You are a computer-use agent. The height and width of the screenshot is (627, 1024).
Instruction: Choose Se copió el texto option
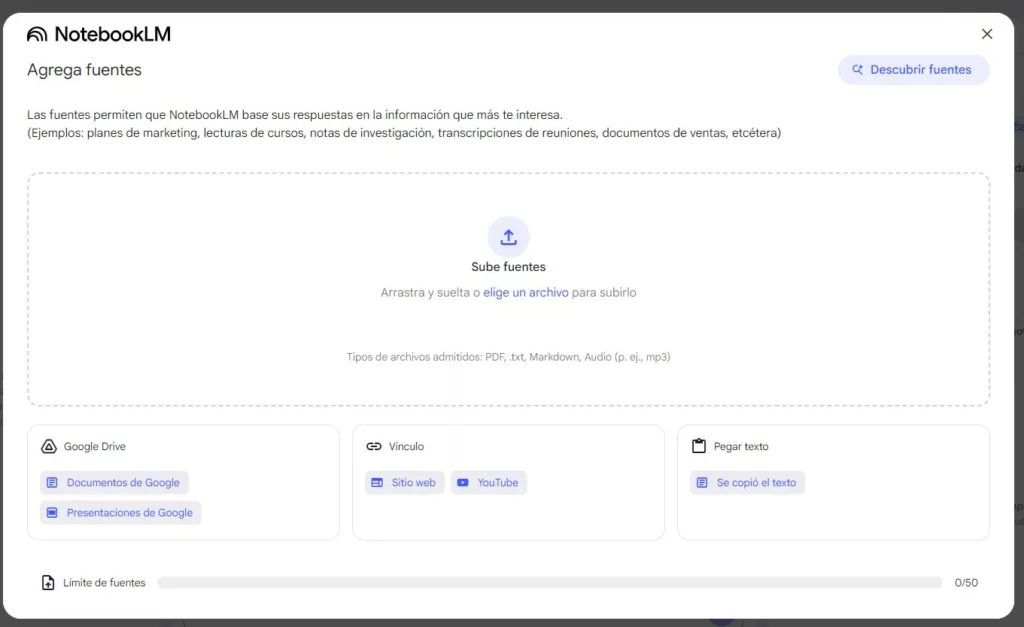point(748,483)
